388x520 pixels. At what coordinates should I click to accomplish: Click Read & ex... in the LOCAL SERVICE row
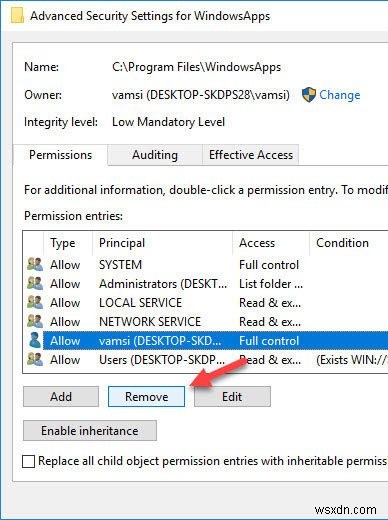[x=270, y=303]
